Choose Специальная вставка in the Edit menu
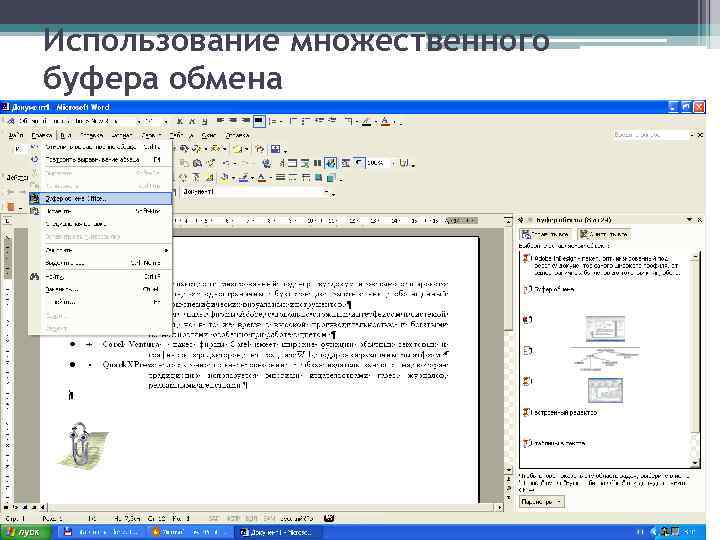The width and height of the screenshot is (720, 540). (x=100, y=224)
